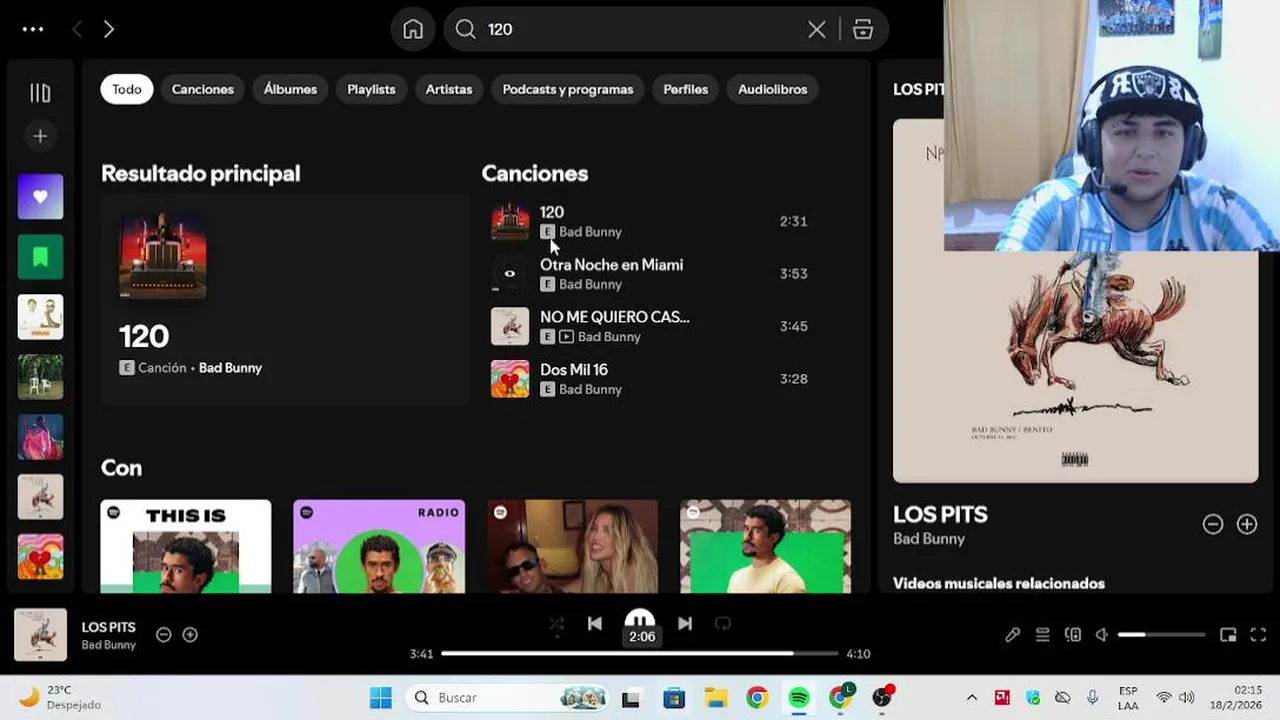The height and width of the screenshot is (720, 1280).
Task: Select the Podcasts y programas chip
Action: [568, 89]
